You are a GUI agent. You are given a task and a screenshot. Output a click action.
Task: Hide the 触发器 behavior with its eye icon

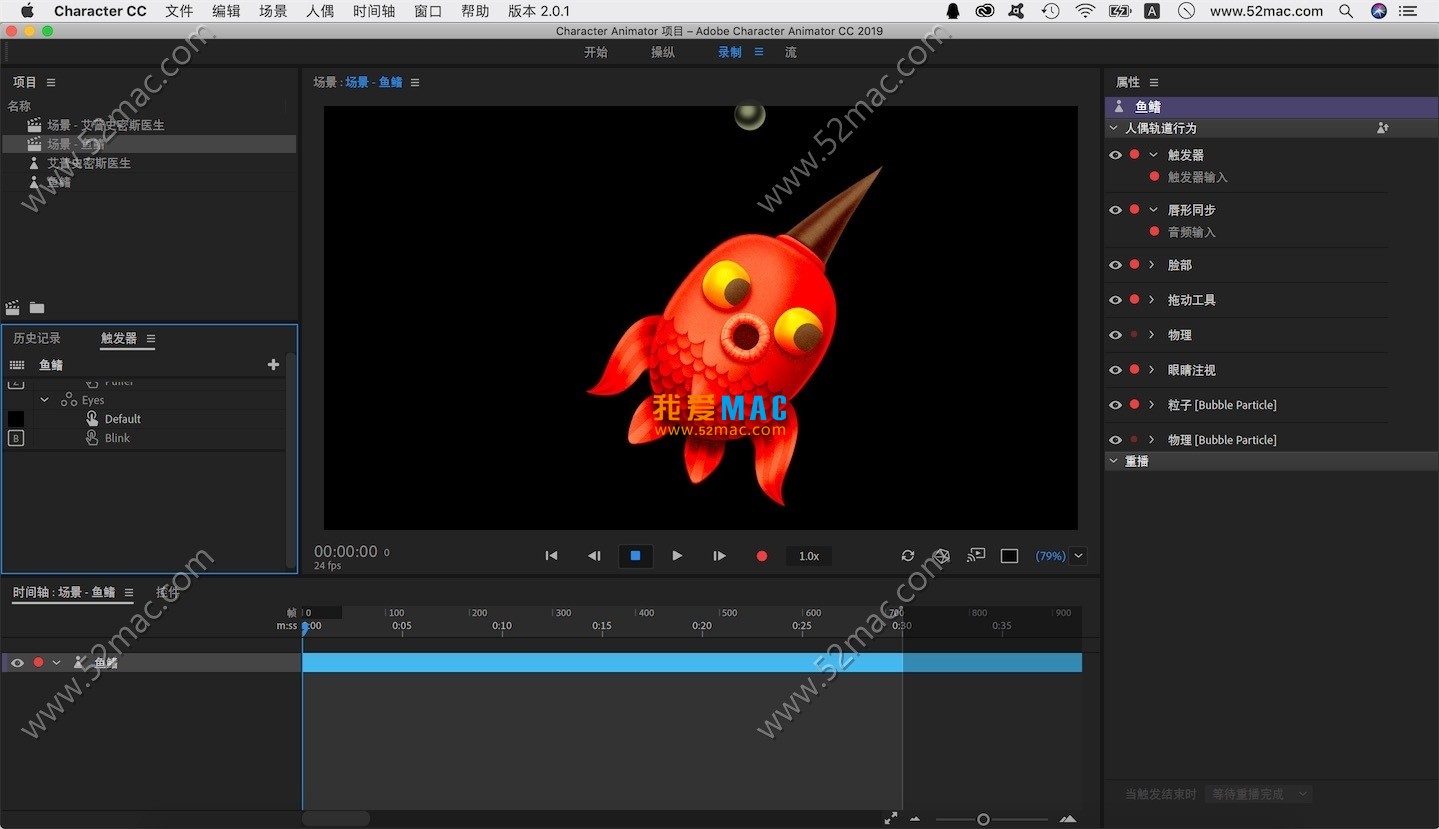(x=1115, y=155)
